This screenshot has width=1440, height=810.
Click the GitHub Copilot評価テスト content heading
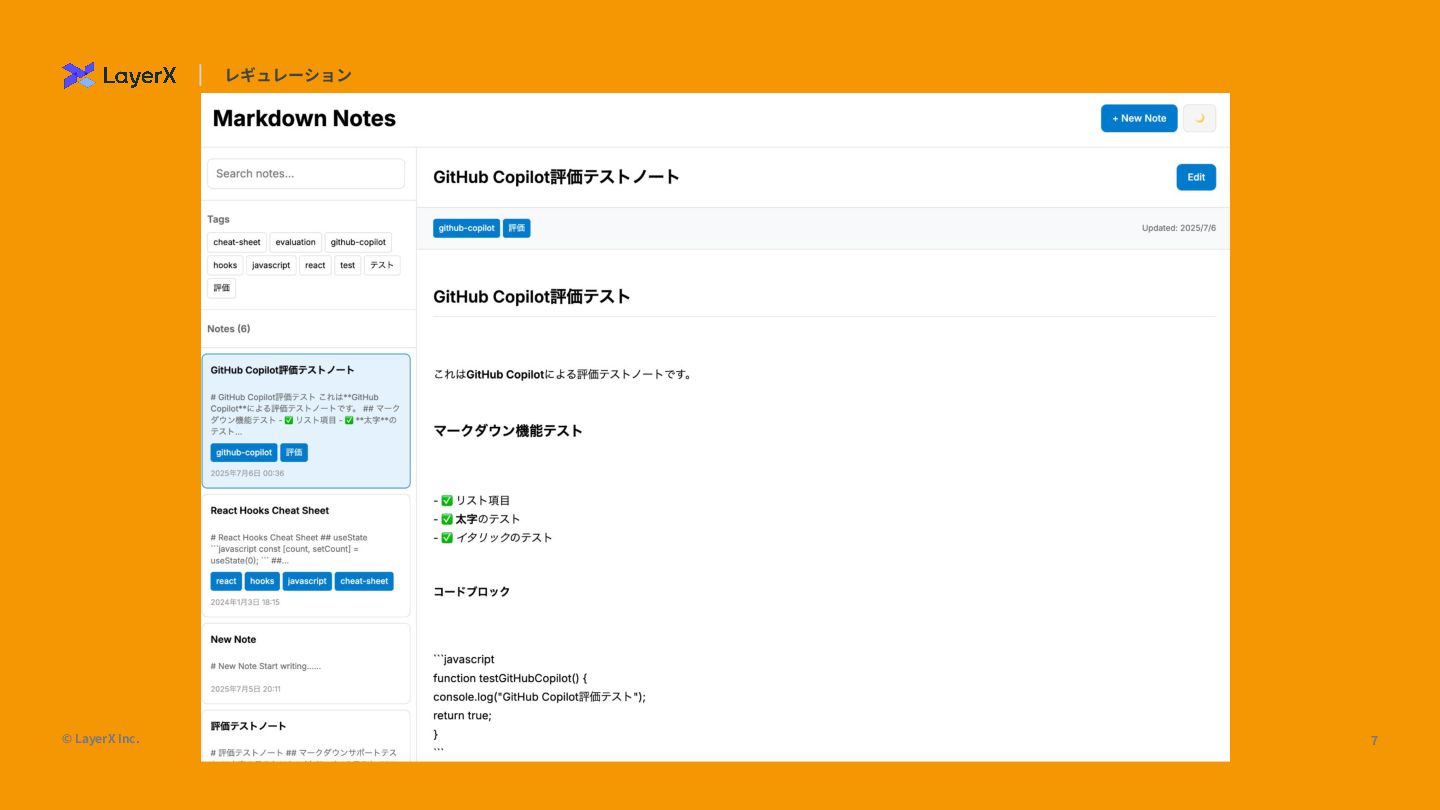pos(532,297)
